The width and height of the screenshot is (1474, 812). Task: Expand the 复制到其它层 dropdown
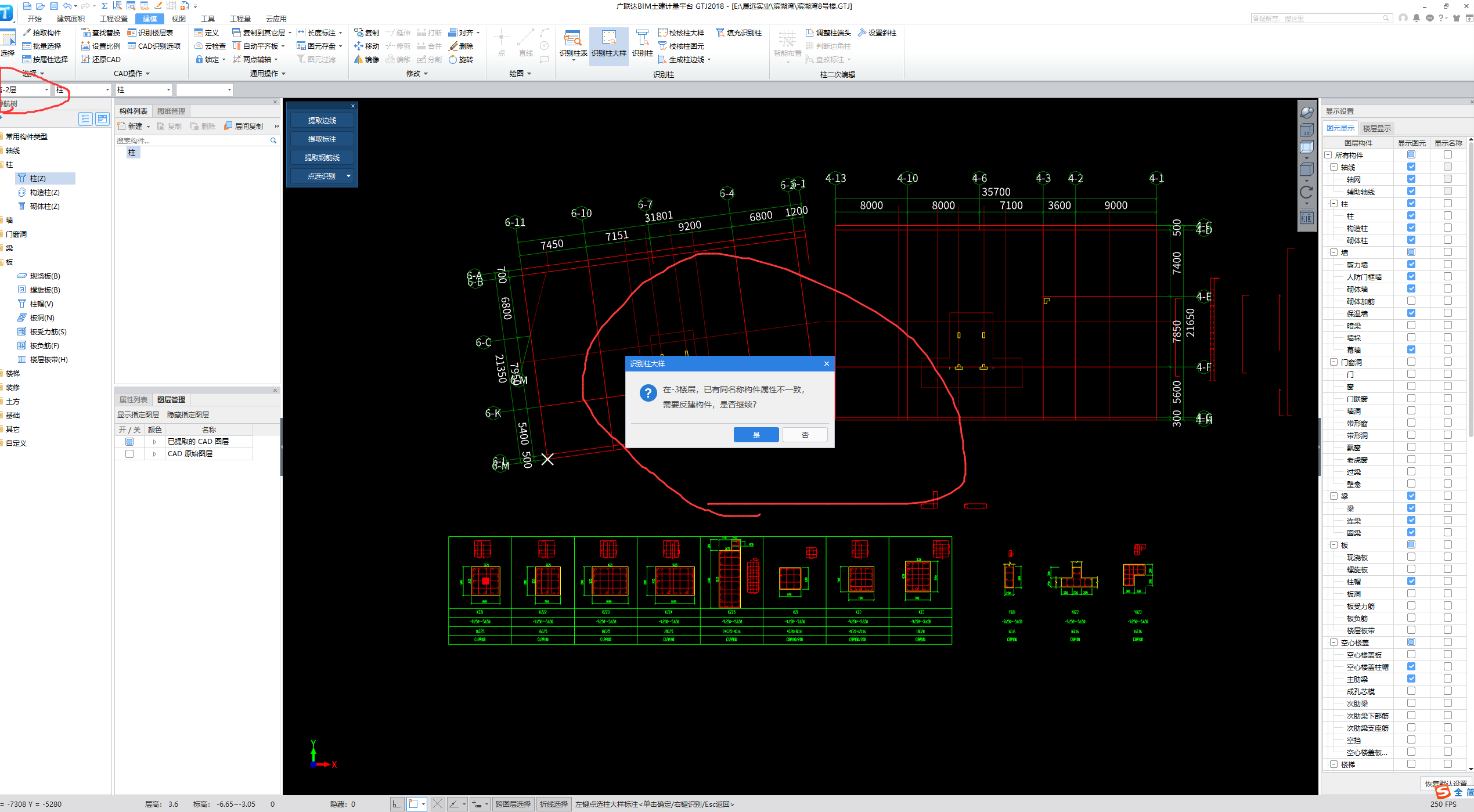(290, 33)
